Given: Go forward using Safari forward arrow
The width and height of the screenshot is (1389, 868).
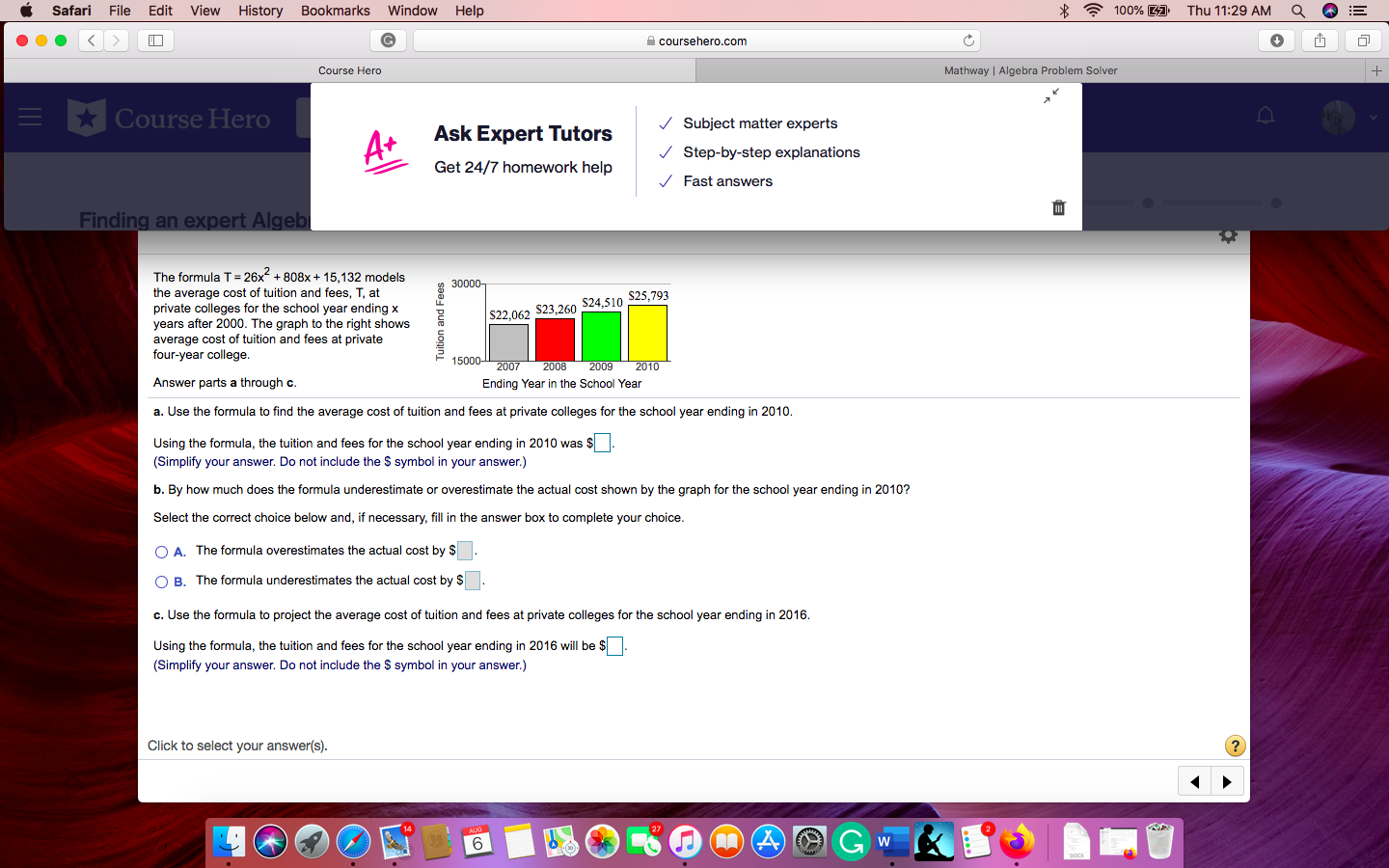Looking at the screenshot, I should 117,41.
